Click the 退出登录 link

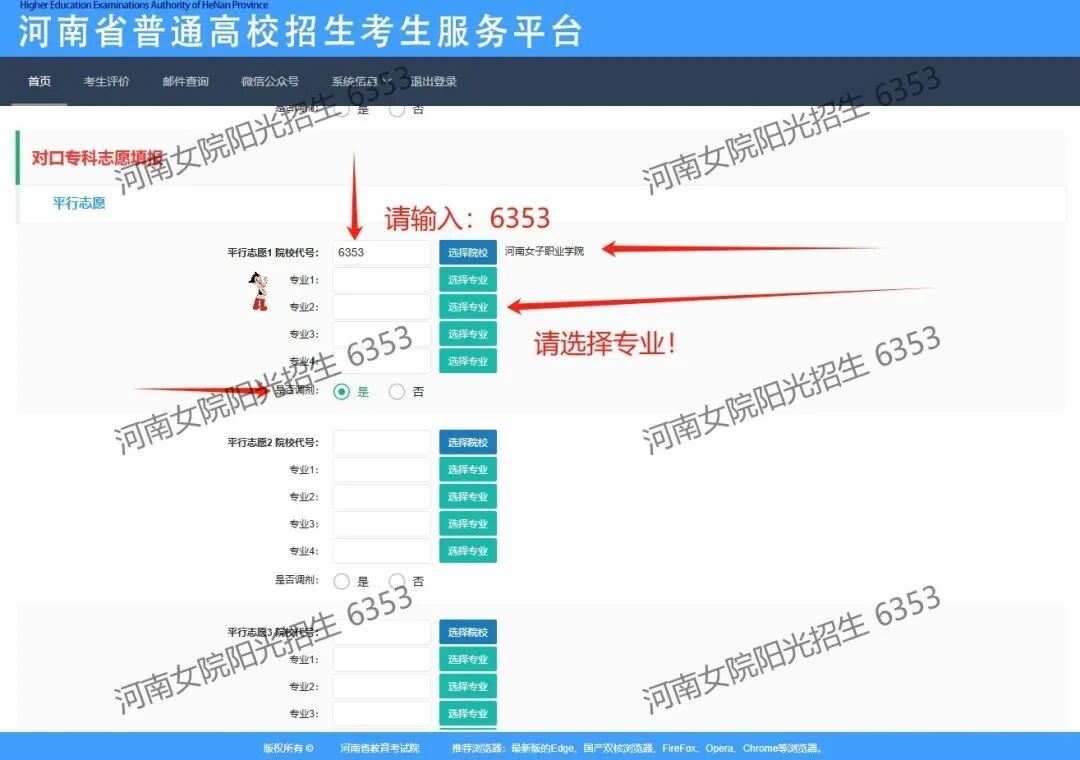pos(434,82)
